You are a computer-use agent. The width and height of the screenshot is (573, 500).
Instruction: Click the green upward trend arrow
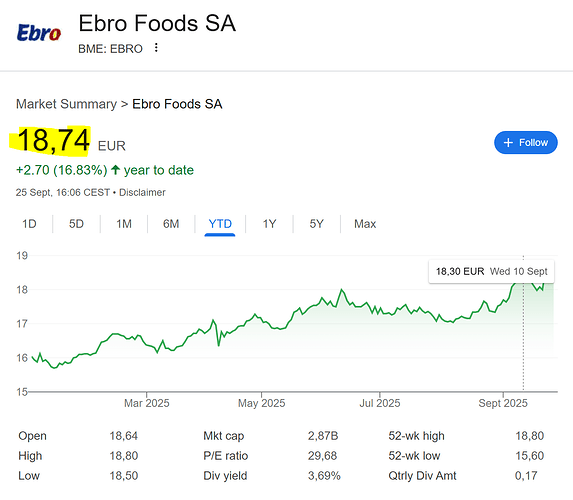[x=115, y=170]
